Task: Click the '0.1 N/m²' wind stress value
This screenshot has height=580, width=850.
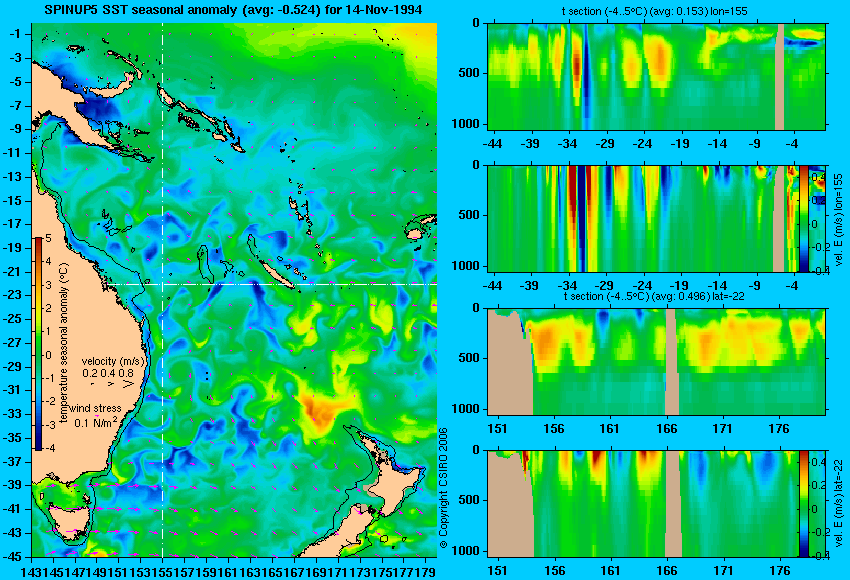Action: (95, 422)
